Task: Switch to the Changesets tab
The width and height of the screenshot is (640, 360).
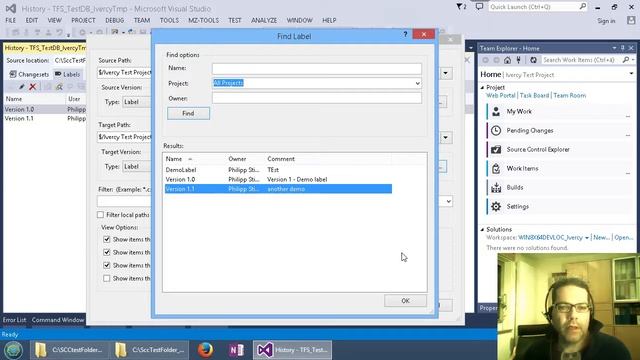Action: (x=29, y=74)
